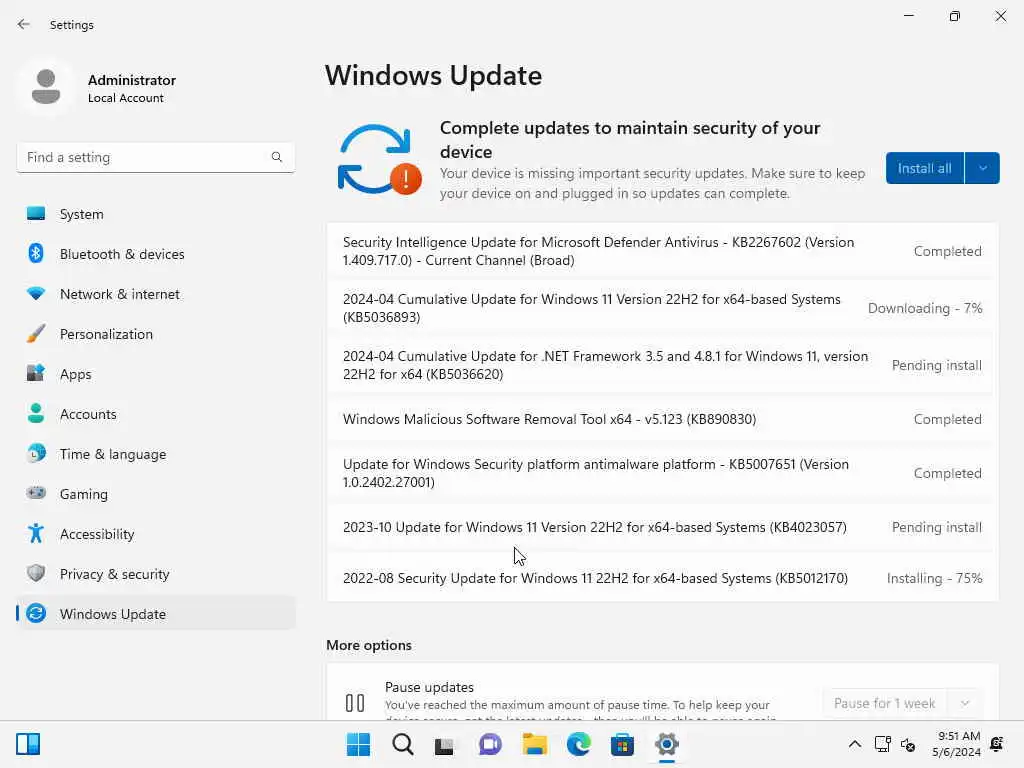Click the Completed status for KB890830
The width and height of the screenshot is (1024, 768).
tap(947, 419)
